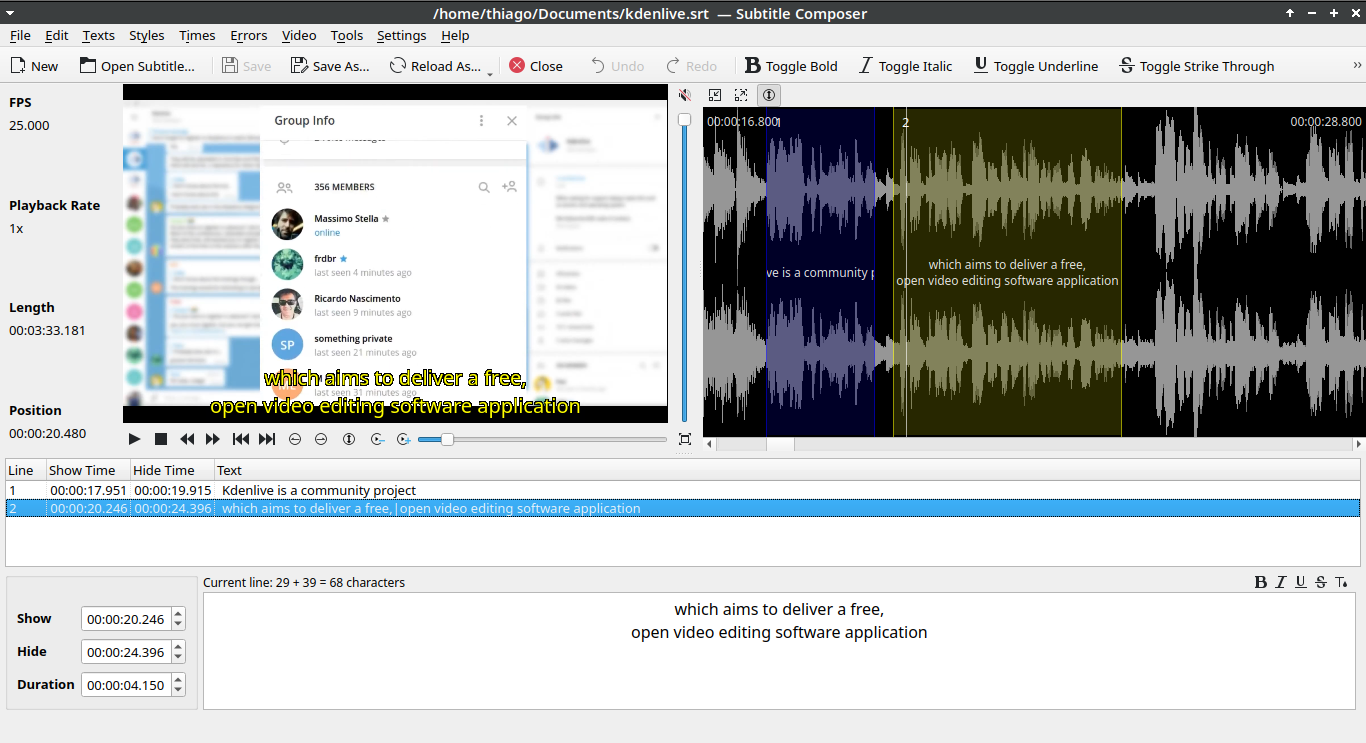Image resolution: width=1366 pixels, height=743 pixels.
Task: Open the File menu
Action: [20, 35]
